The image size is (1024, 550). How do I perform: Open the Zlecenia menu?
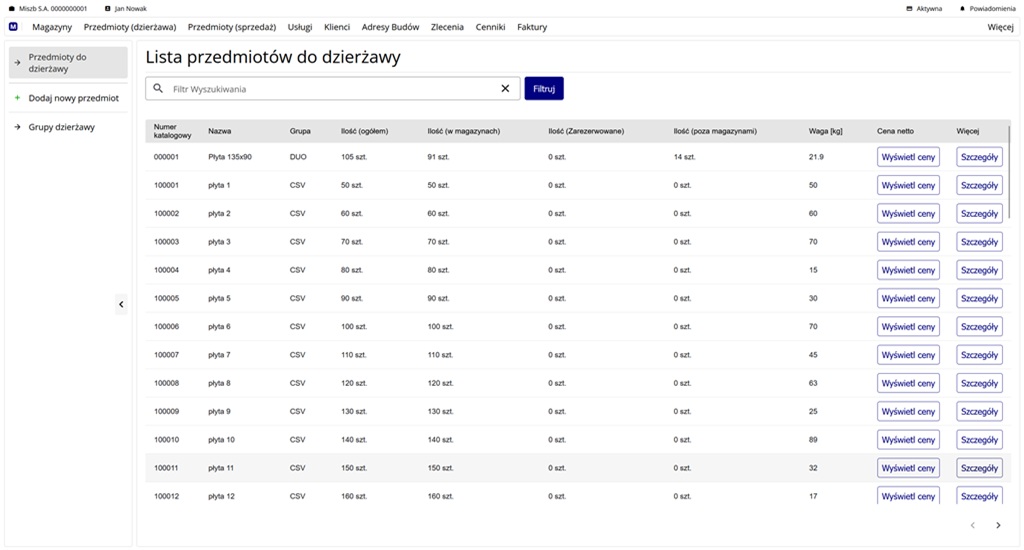tap(447, 27)
